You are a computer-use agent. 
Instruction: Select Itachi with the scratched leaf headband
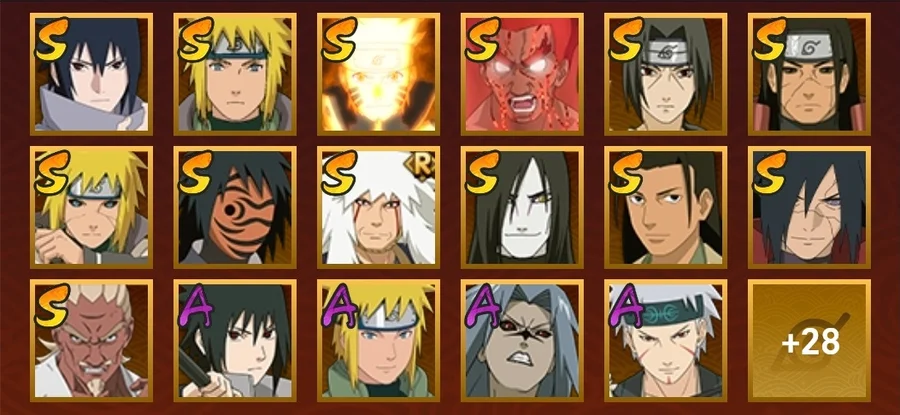click(665, 74)
